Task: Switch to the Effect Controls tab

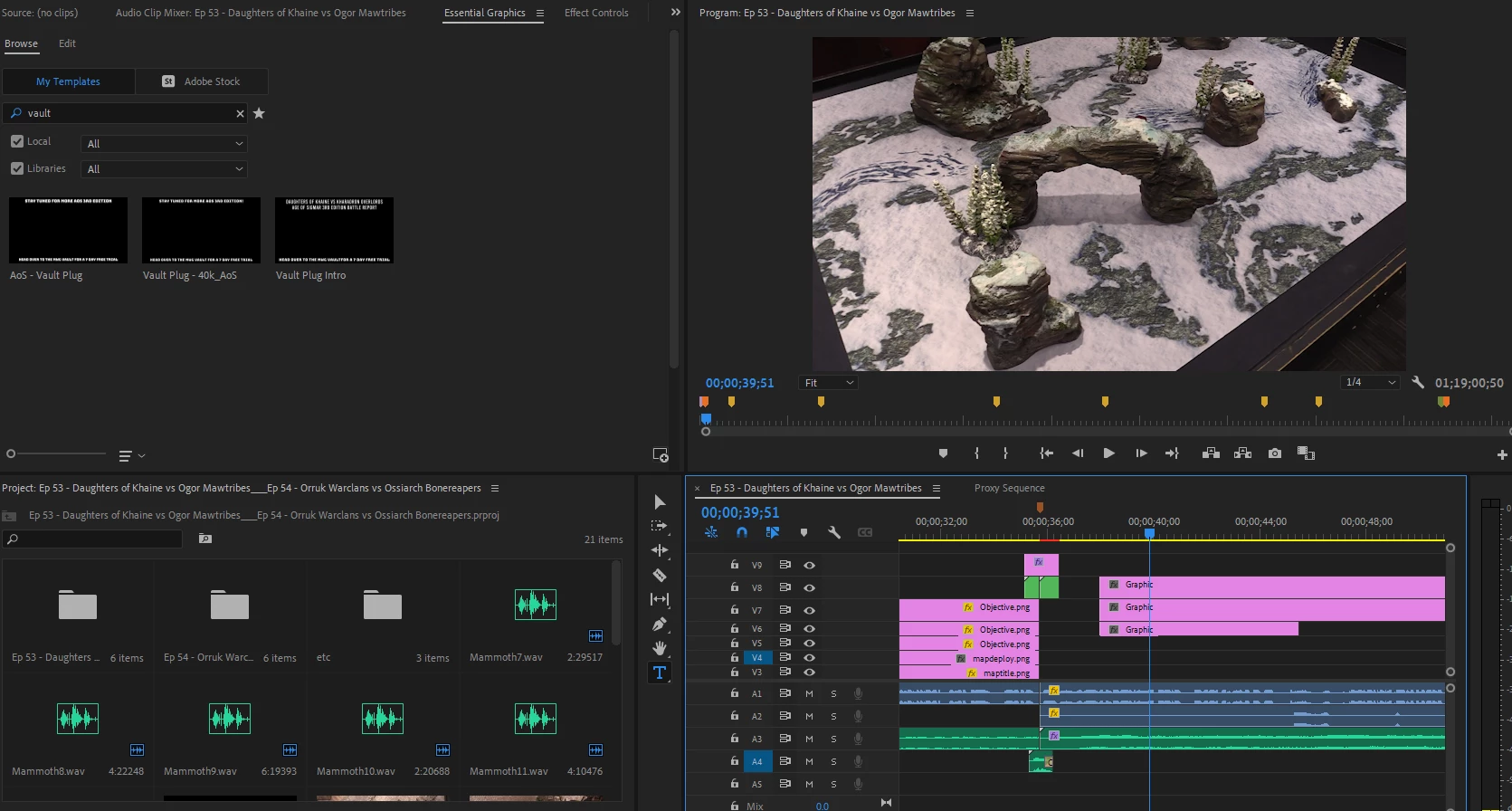Action: (x=595, y=13)
